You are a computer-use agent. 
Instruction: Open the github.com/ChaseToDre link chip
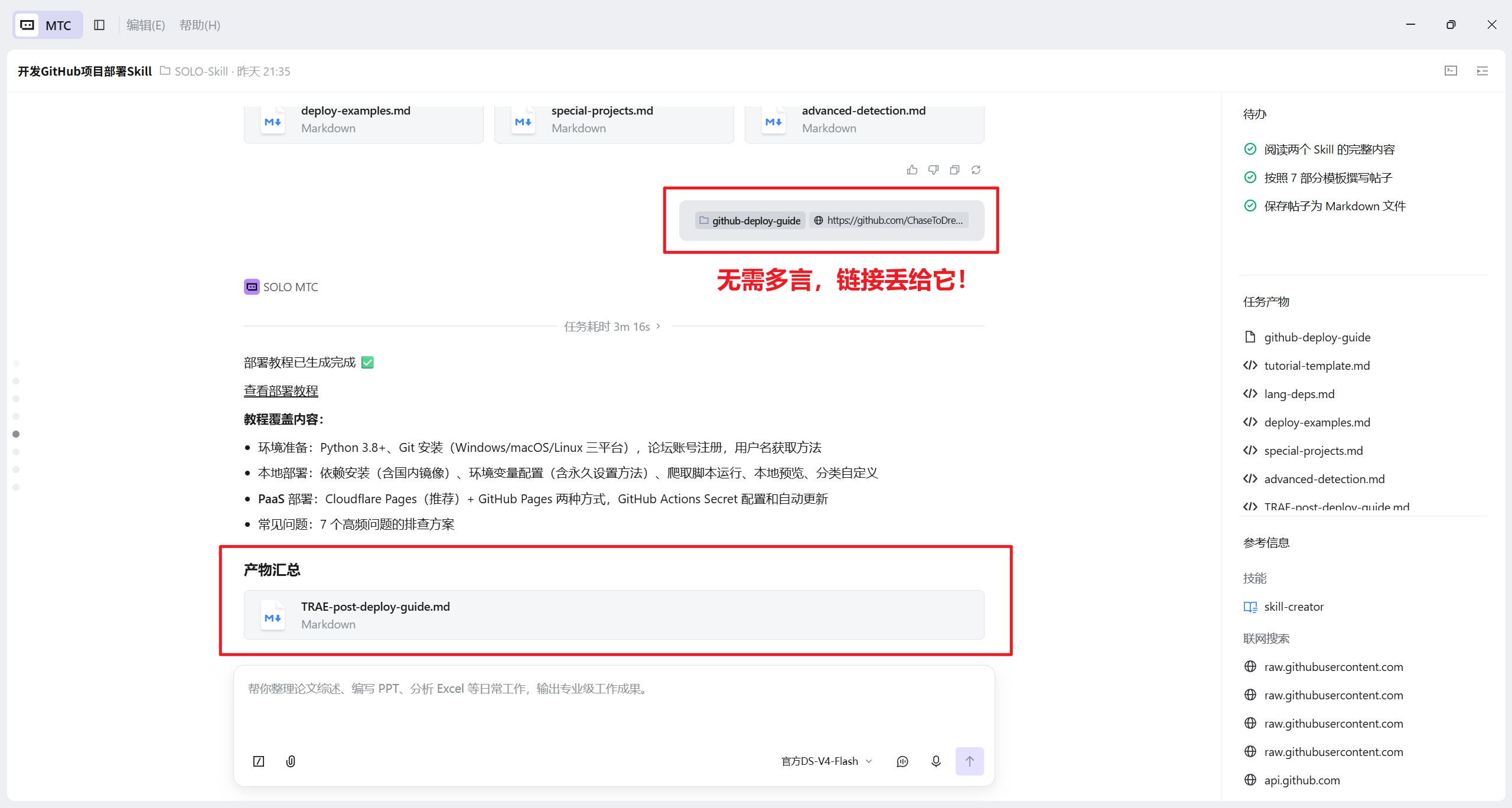coord(889,220)
